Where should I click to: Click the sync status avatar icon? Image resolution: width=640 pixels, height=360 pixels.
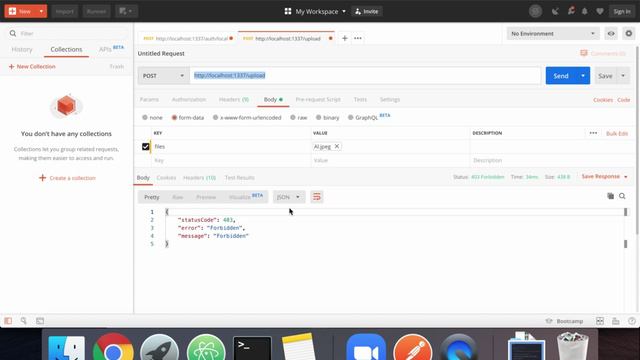click(536, 11)
